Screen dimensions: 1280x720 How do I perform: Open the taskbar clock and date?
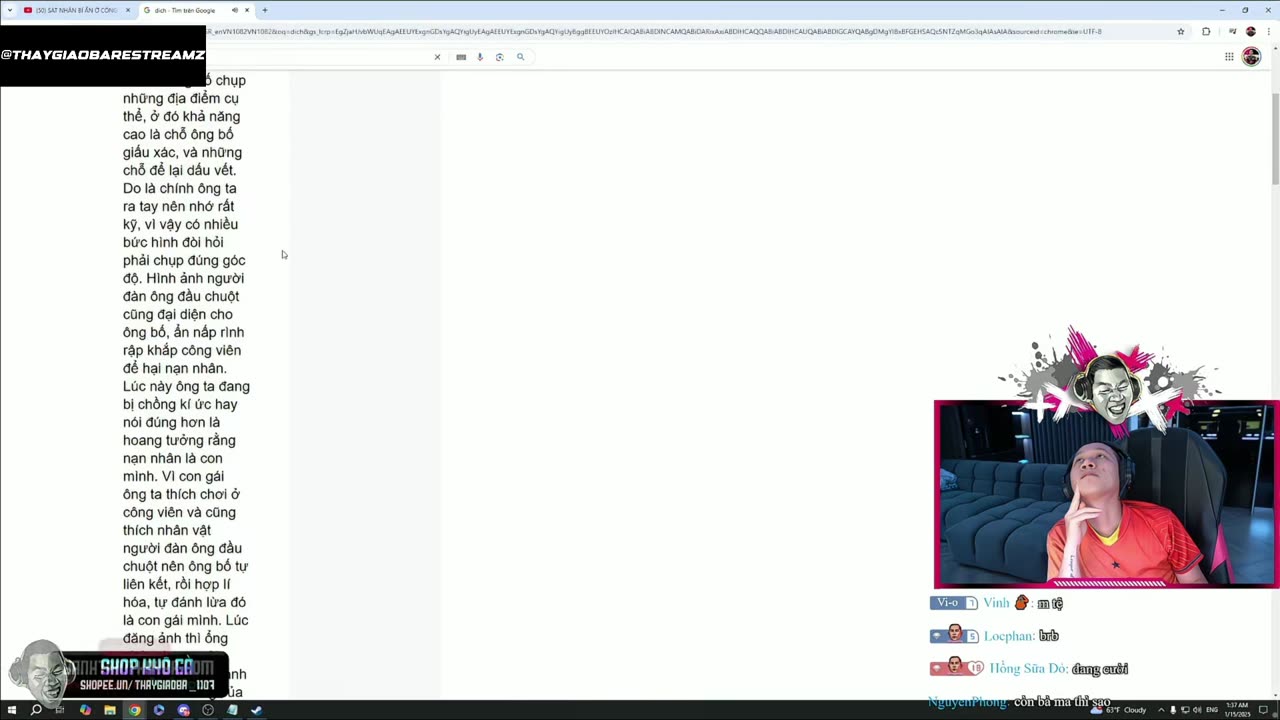pyautogui.click(x=1237, y=710)
